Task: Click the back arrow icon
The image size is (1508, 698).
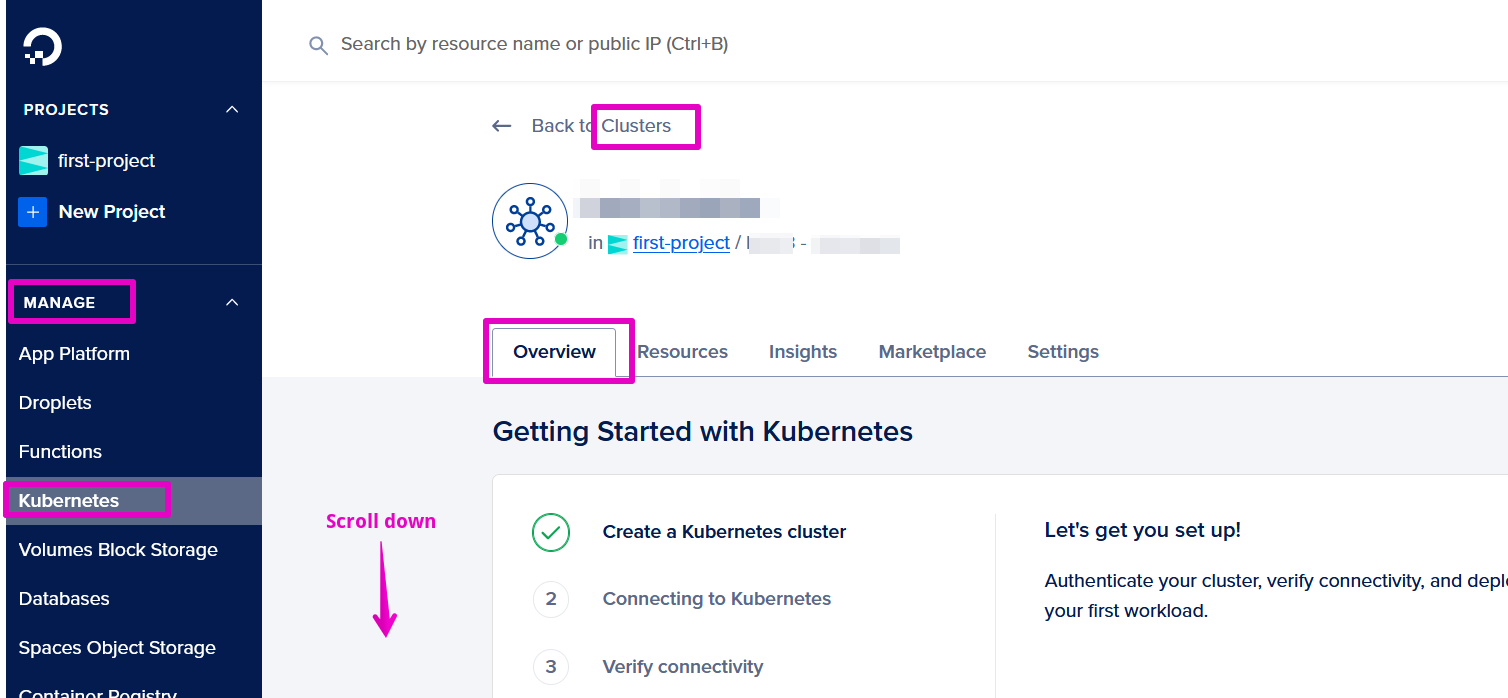Action: pos(502,126)
